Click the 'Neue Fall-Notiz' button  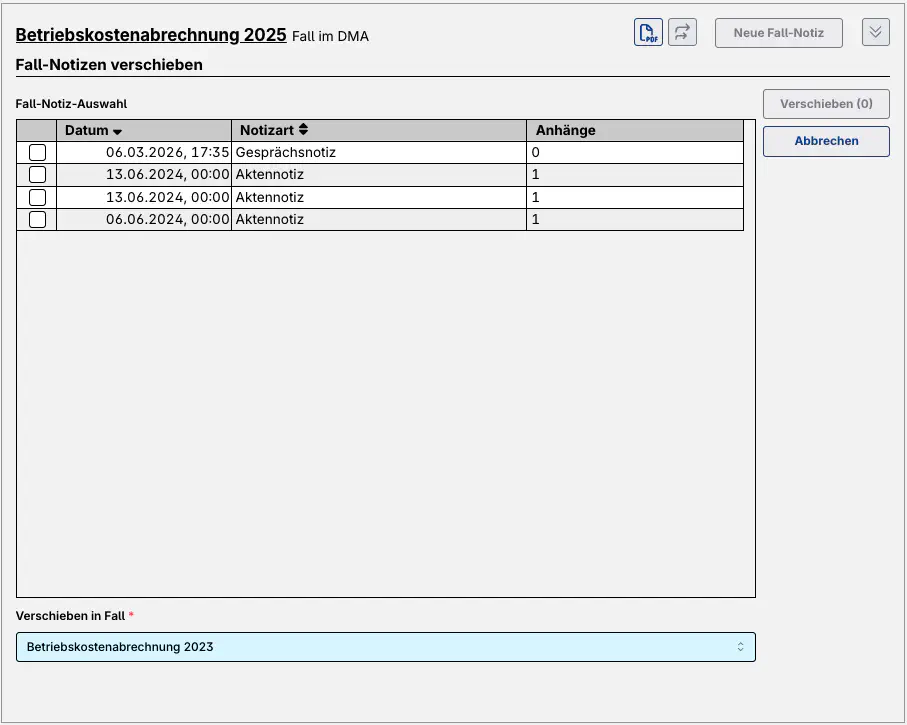coord(779,33)
